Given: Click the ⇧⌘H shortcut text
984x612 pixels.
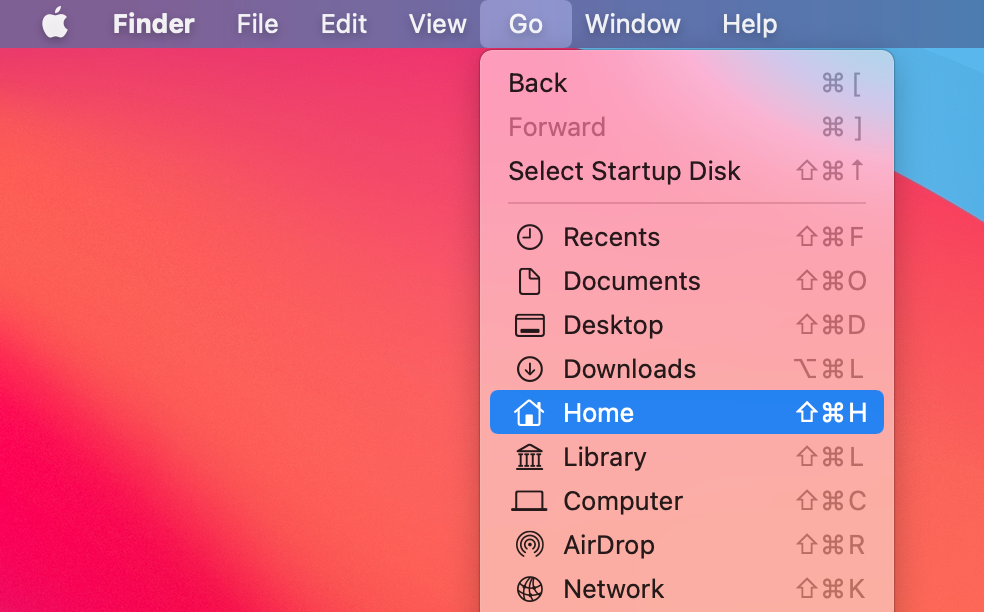Looking at the screenshot, I should [x=832, y=412].
